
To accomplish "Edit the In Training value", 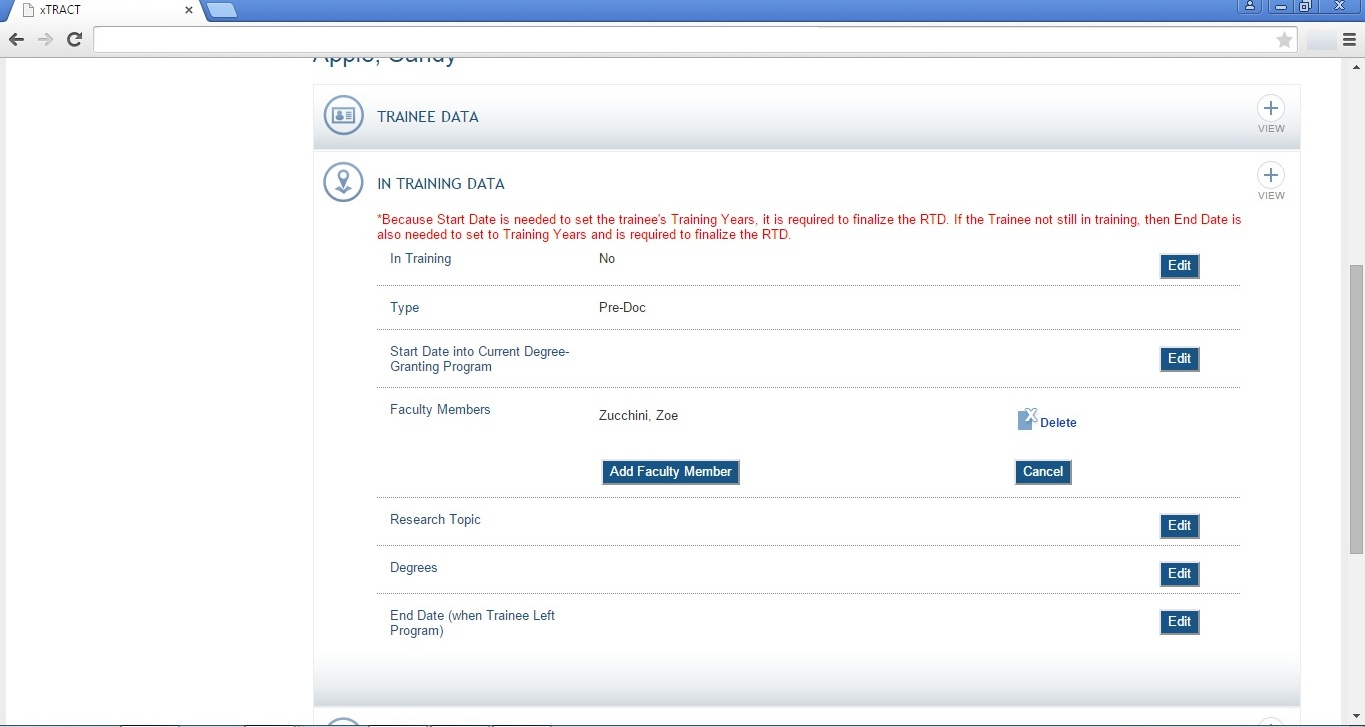I will pyautogui.click(x=1180, y=266).
